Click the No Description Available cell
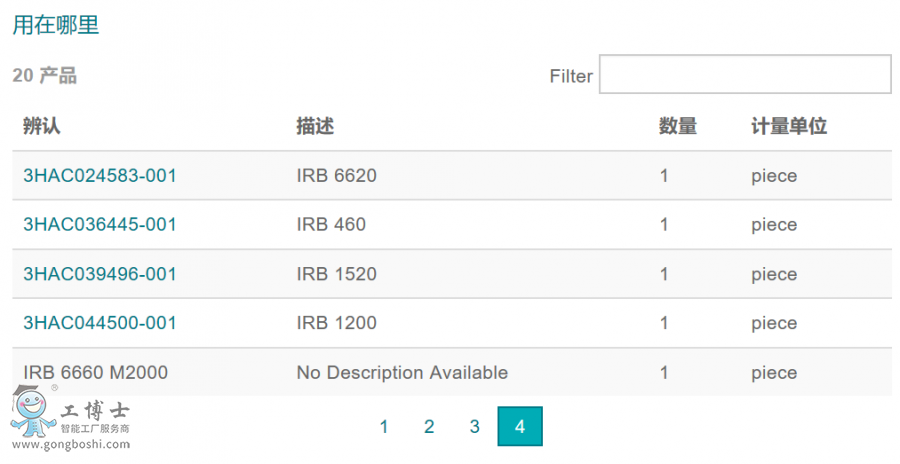 pos(402,373)
